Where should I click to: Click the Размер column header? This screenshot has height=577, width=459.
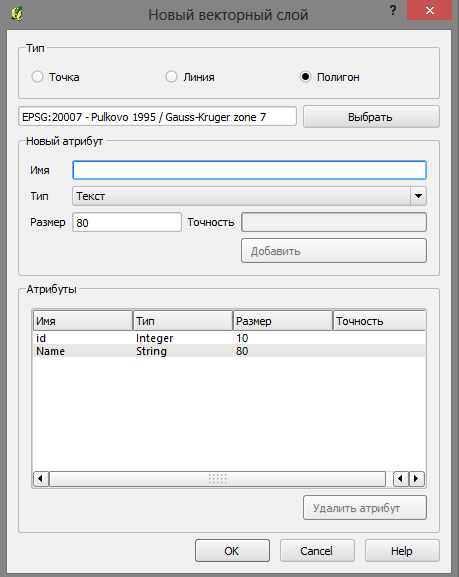[x=283, y=321]
